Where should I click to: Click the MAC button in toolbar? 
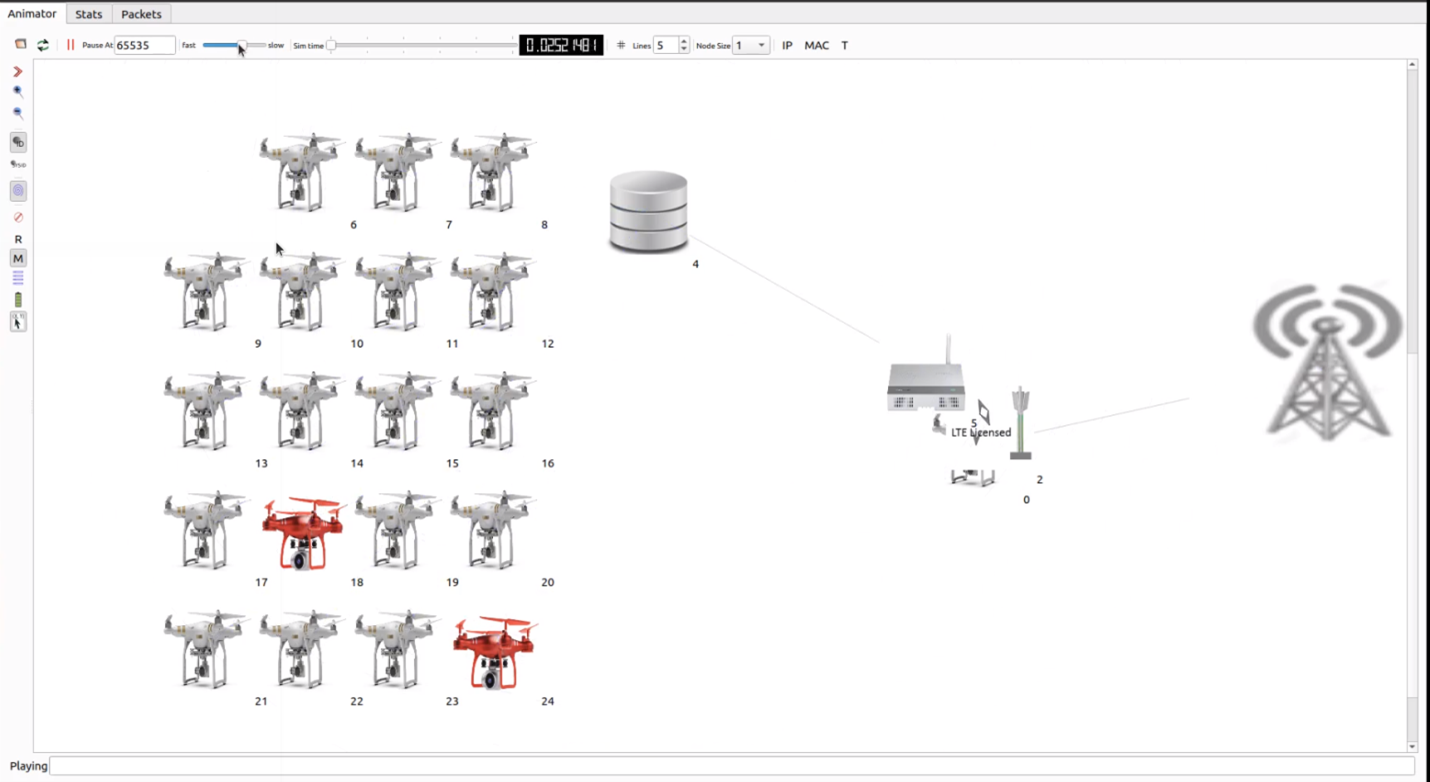click(816, 45)
